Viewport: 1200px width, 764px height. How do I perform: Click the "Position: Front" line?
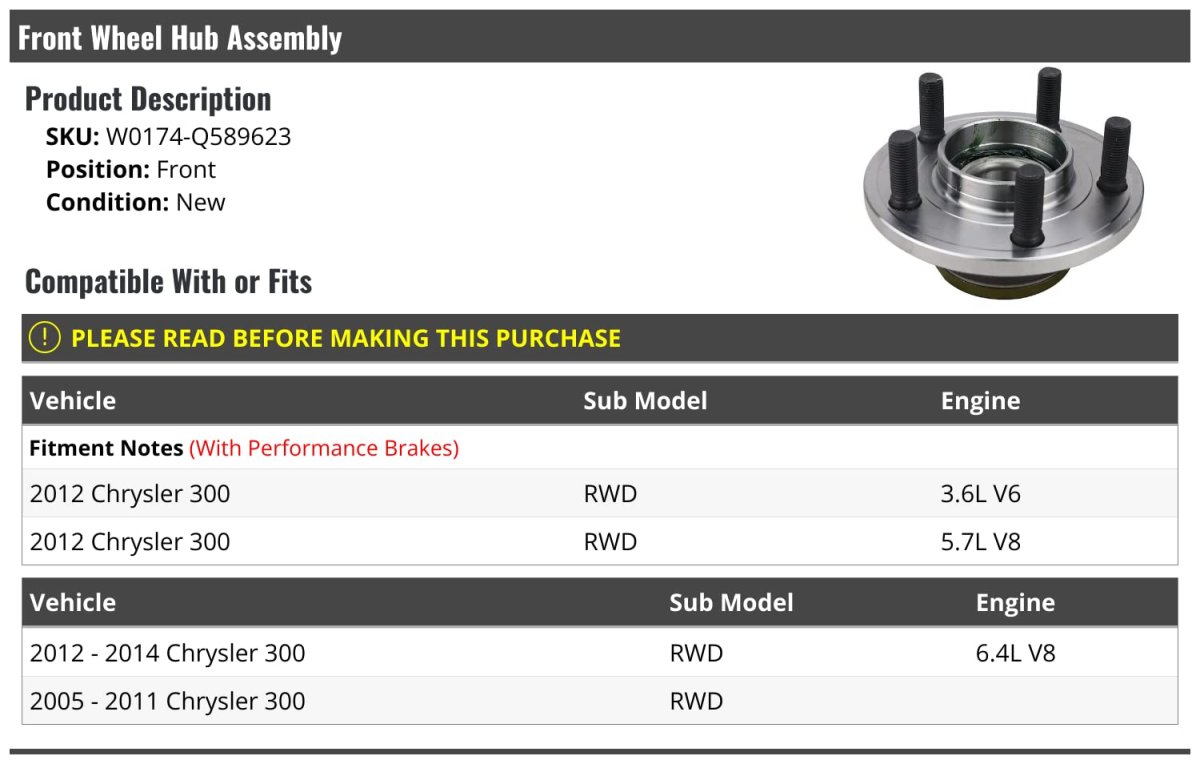click(130, 170)
